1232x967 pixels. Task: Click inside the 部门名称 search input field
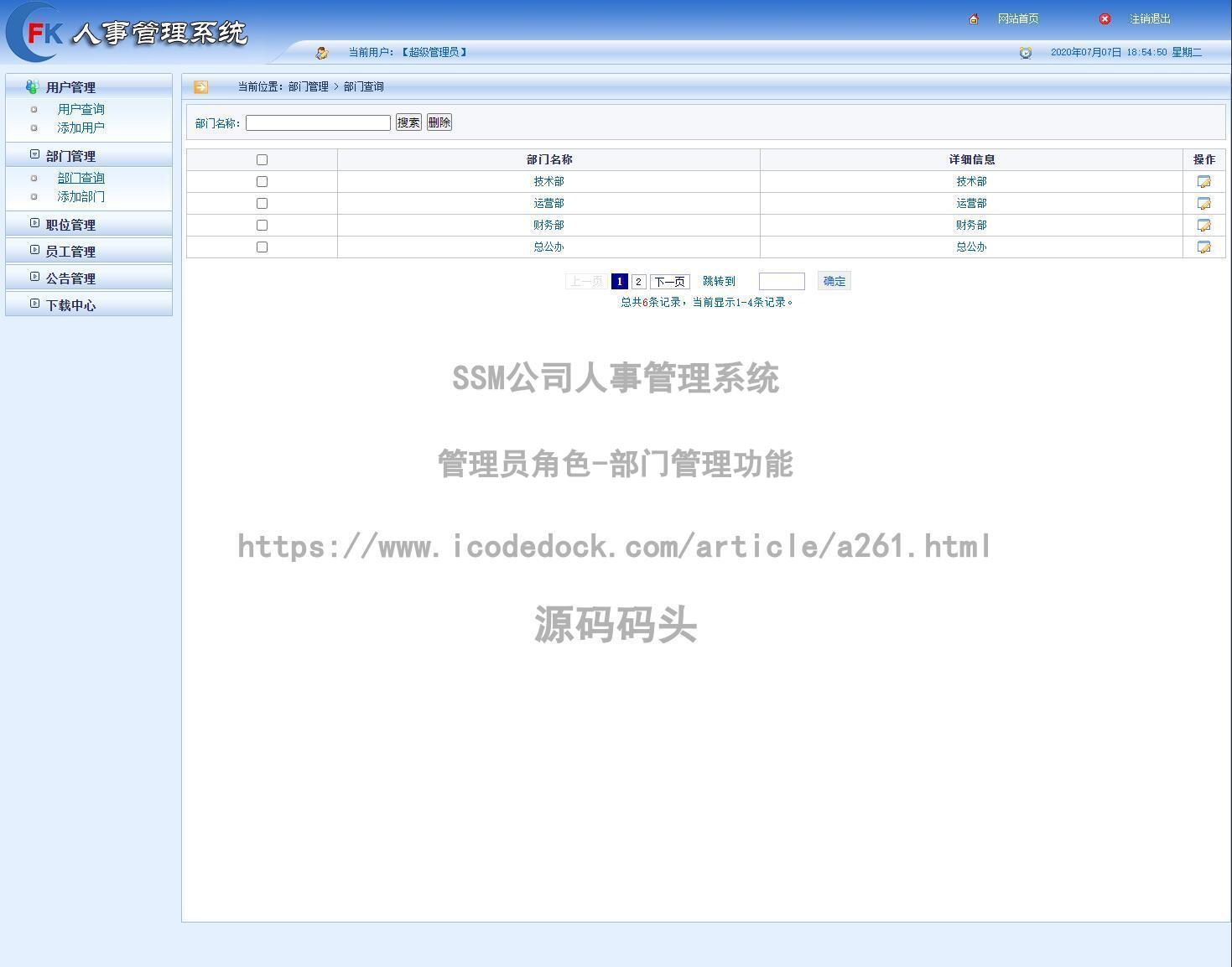pyautogui.click(x=318, y=122)
